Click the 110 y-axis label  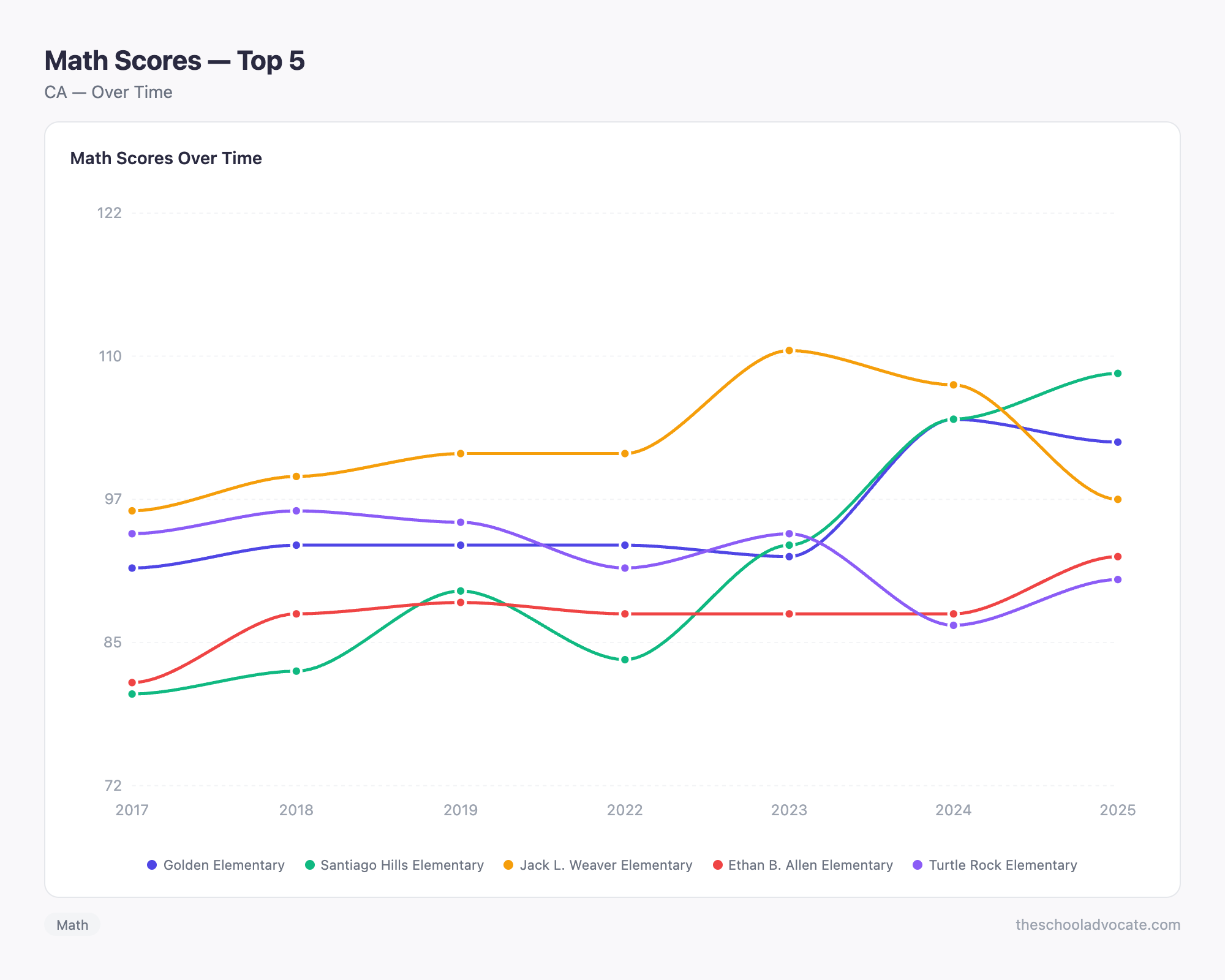[110, 356]
